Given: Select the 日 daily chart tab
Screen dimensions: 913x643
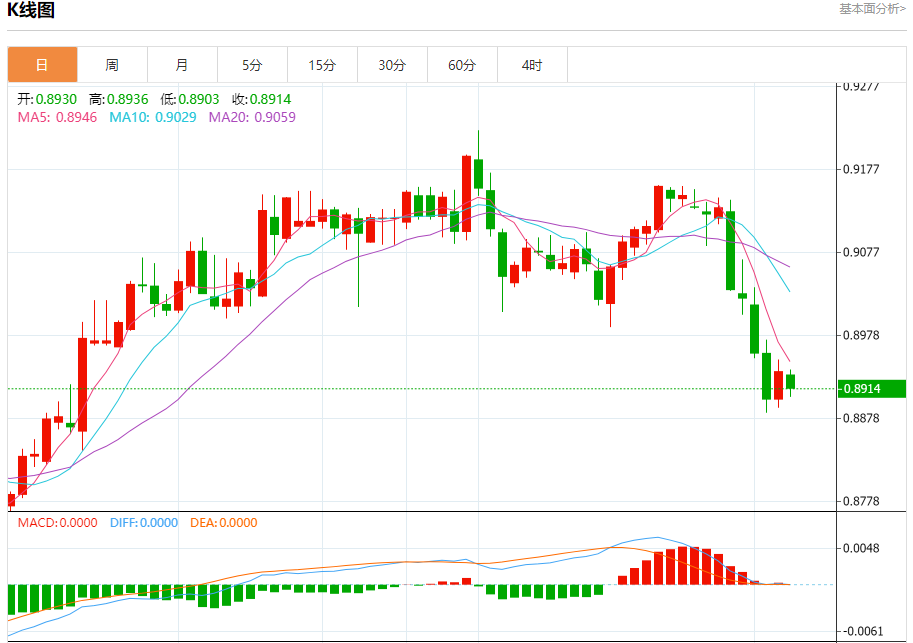Looking at the screenshot, I should coord(43,65).
